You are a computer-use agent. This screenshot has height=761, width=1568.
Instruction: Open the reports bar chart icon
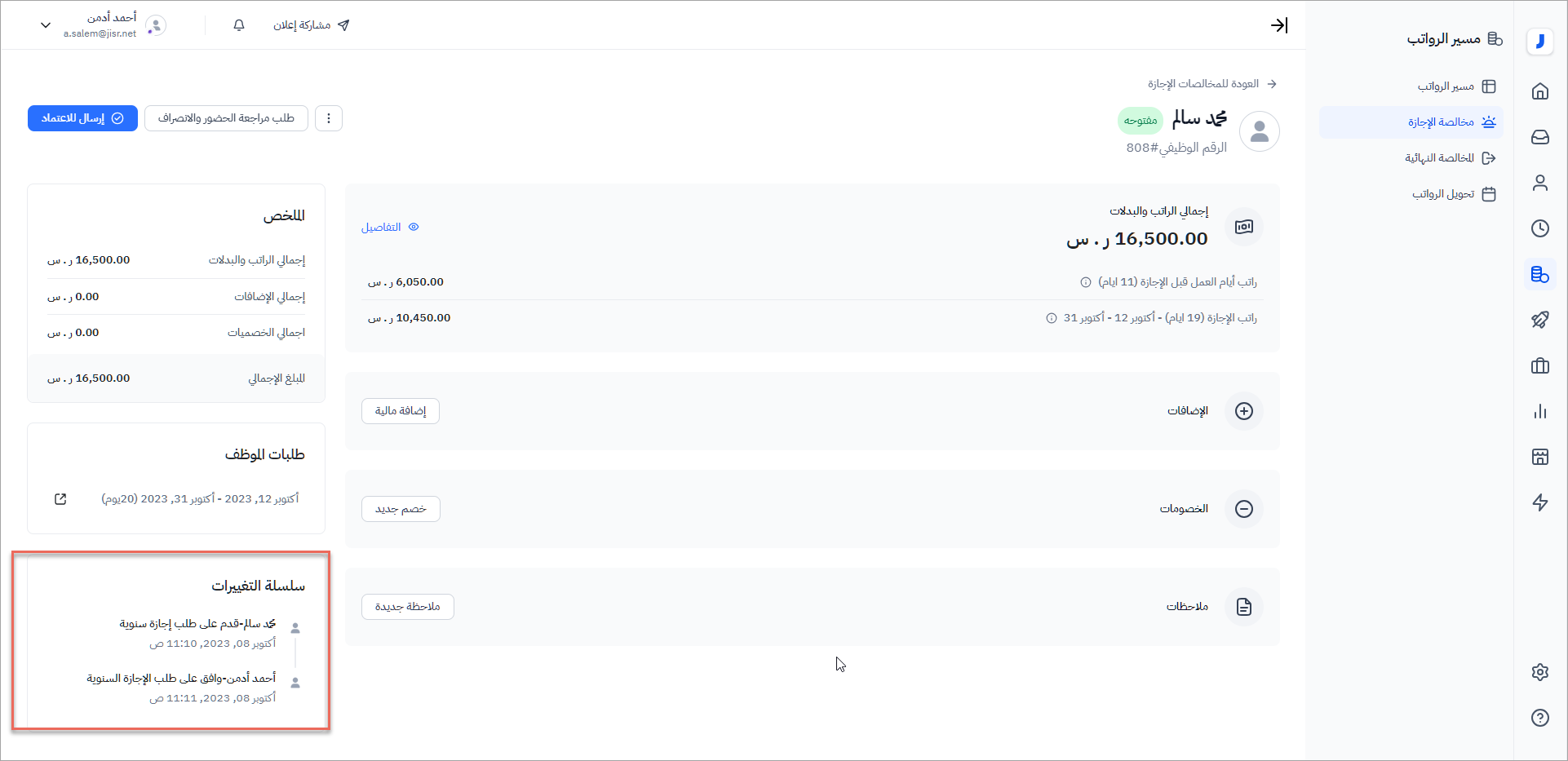tap(1539, 411)
